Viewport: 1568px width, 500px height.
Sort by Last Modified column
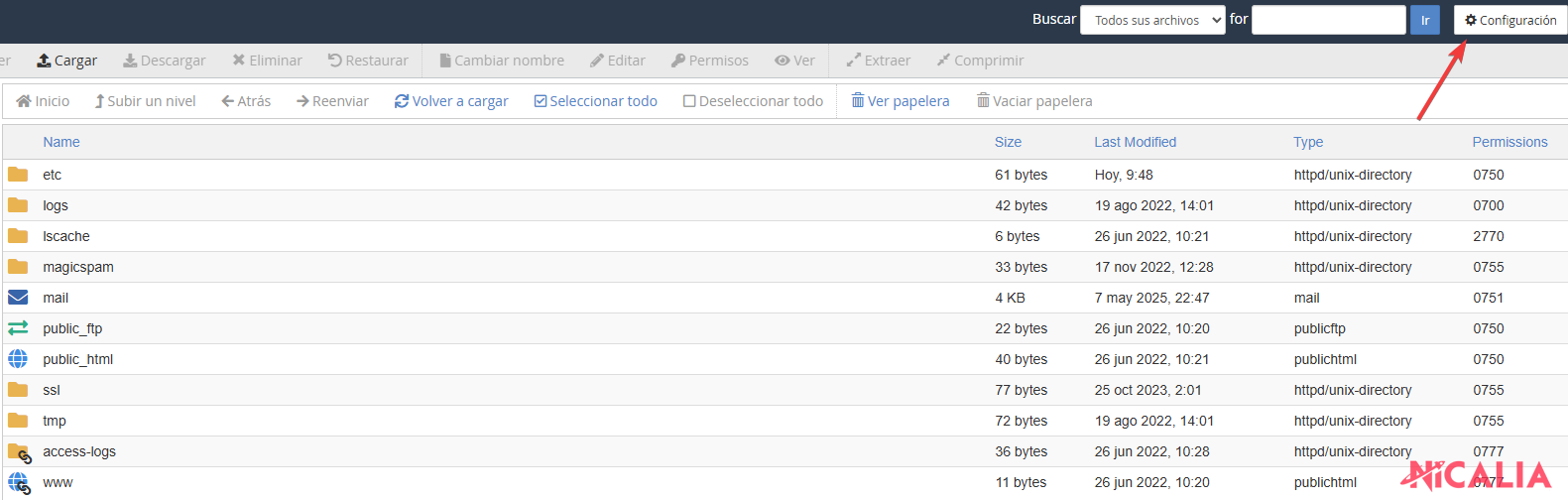tap(1135, 142)
